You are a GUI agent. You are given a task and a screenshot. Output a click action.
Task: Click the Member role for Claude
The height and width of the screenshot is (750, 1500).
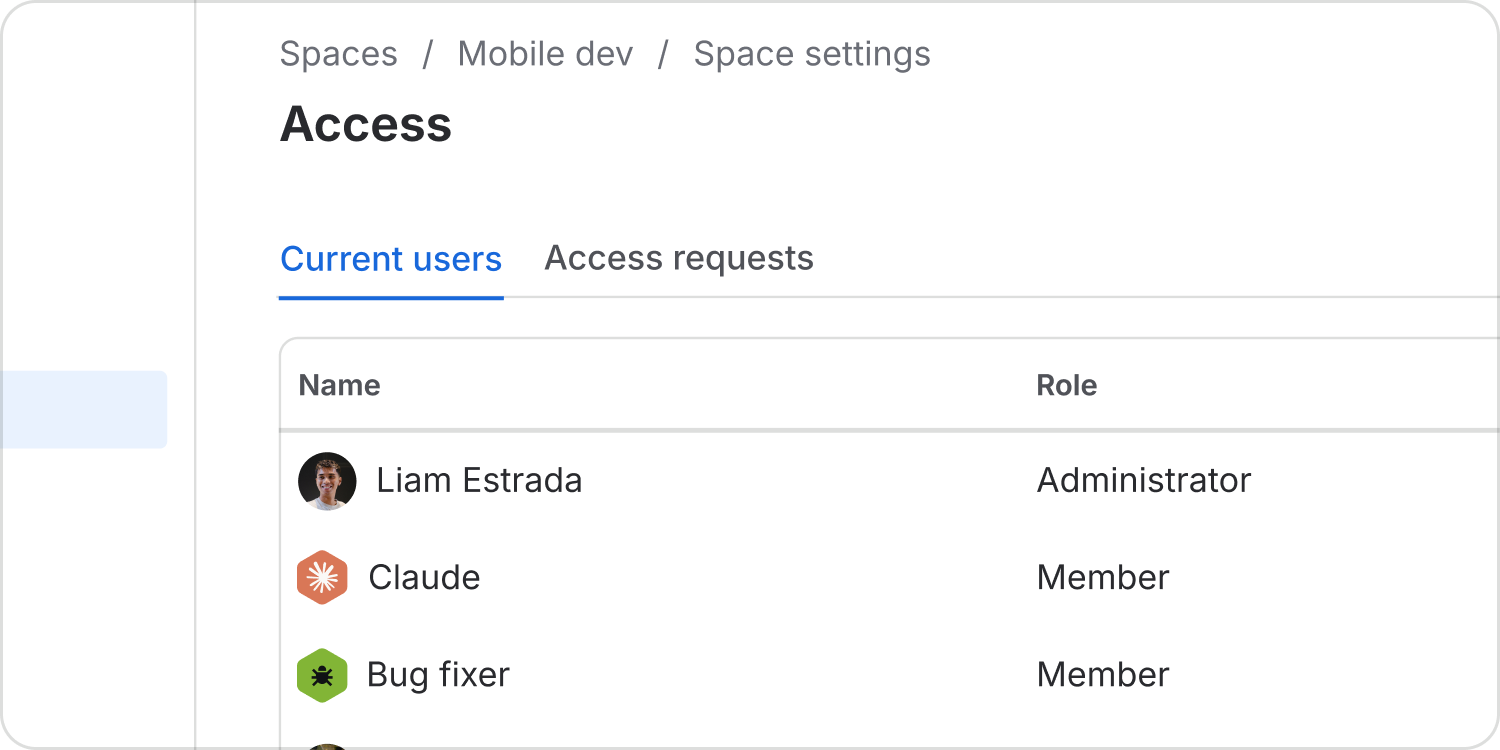[x=1103, y=578]
